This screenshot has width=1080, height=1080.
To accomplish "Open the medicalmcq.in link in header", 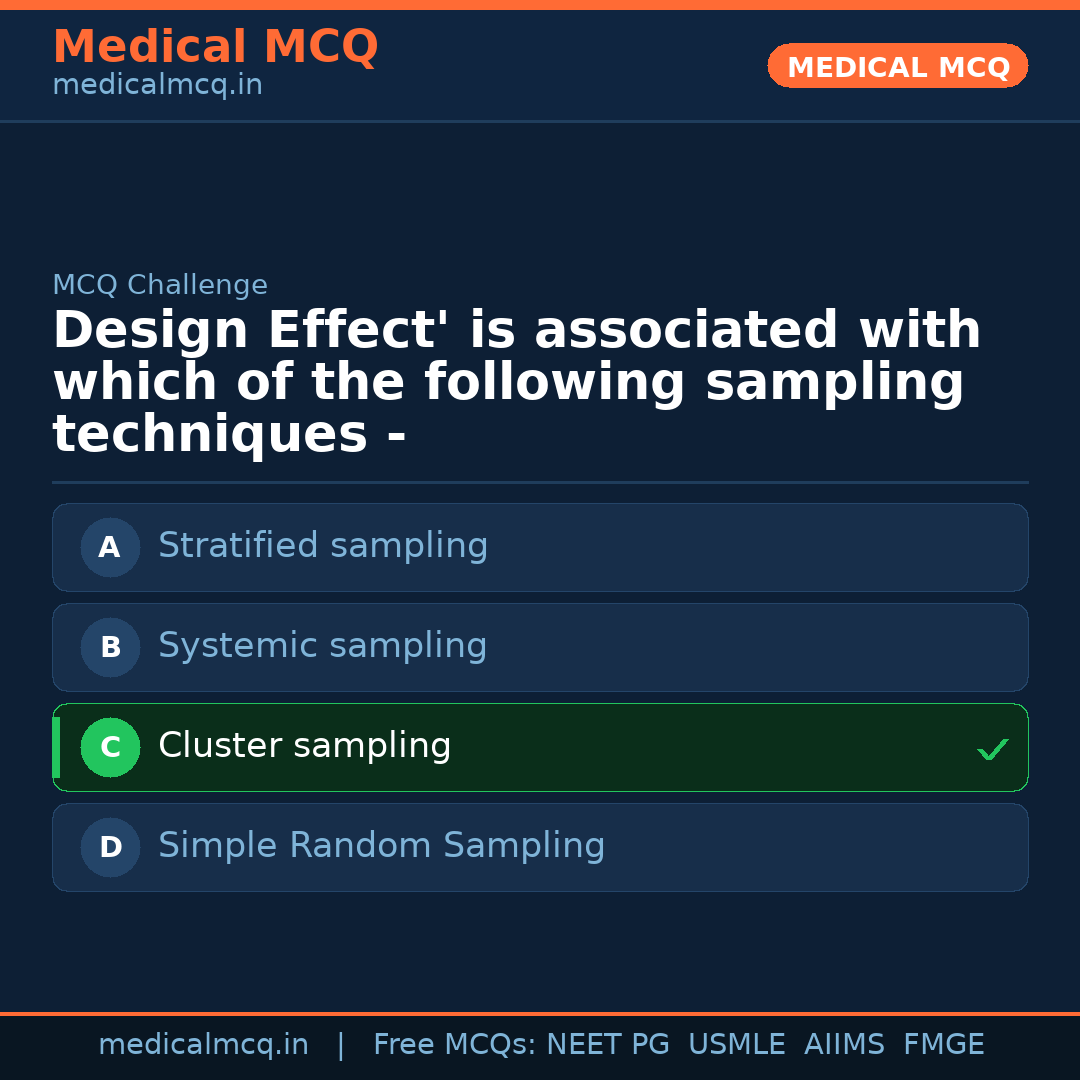I will pyautogui.click(x=156, y=84).
